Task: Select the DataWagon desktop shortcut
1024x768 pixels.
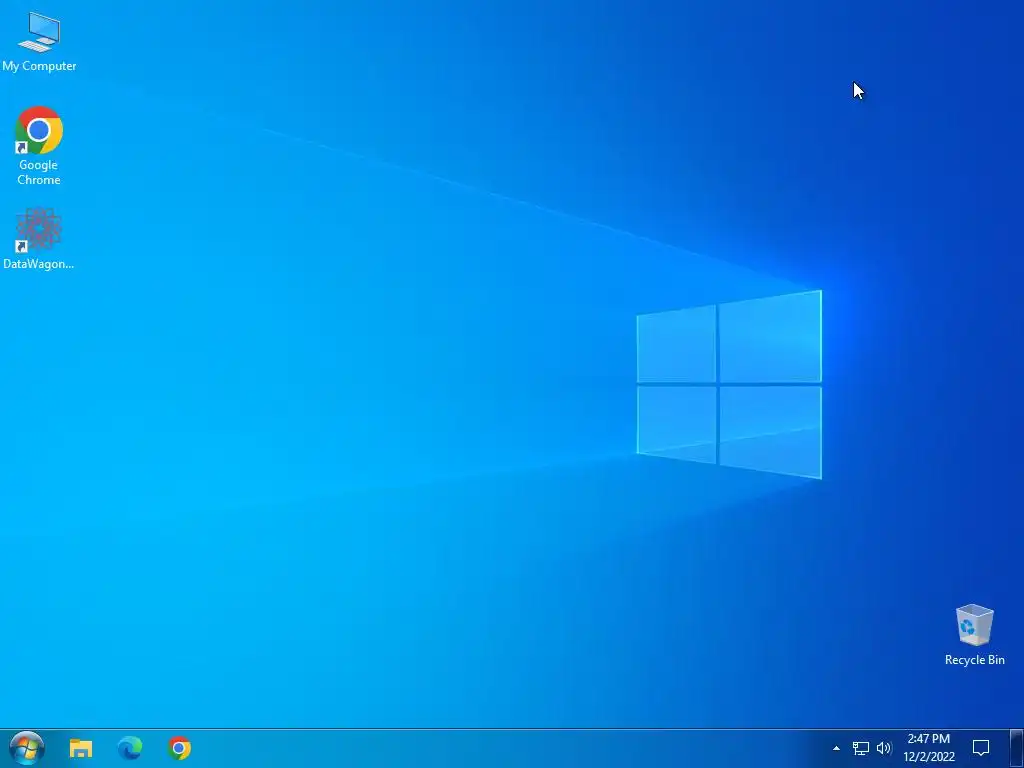Action: (39, 238)
